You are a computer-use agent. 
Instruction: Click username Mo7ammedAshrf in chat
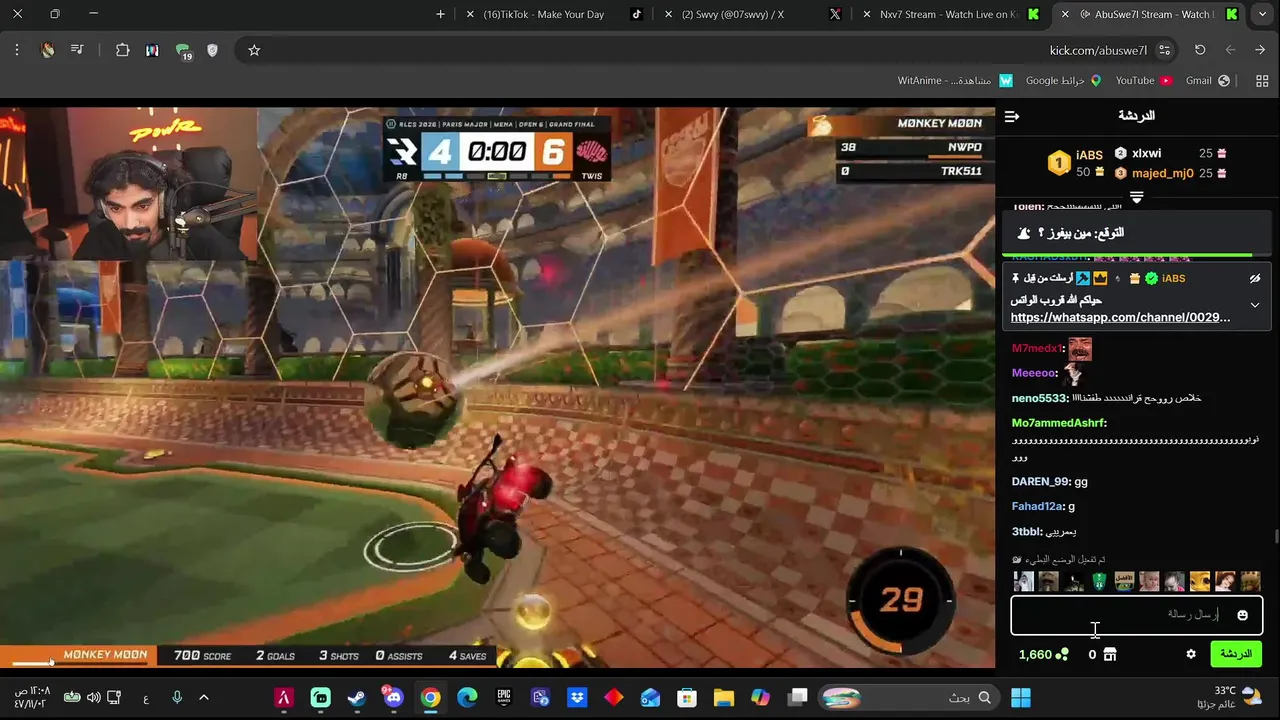pos(1059,423)
